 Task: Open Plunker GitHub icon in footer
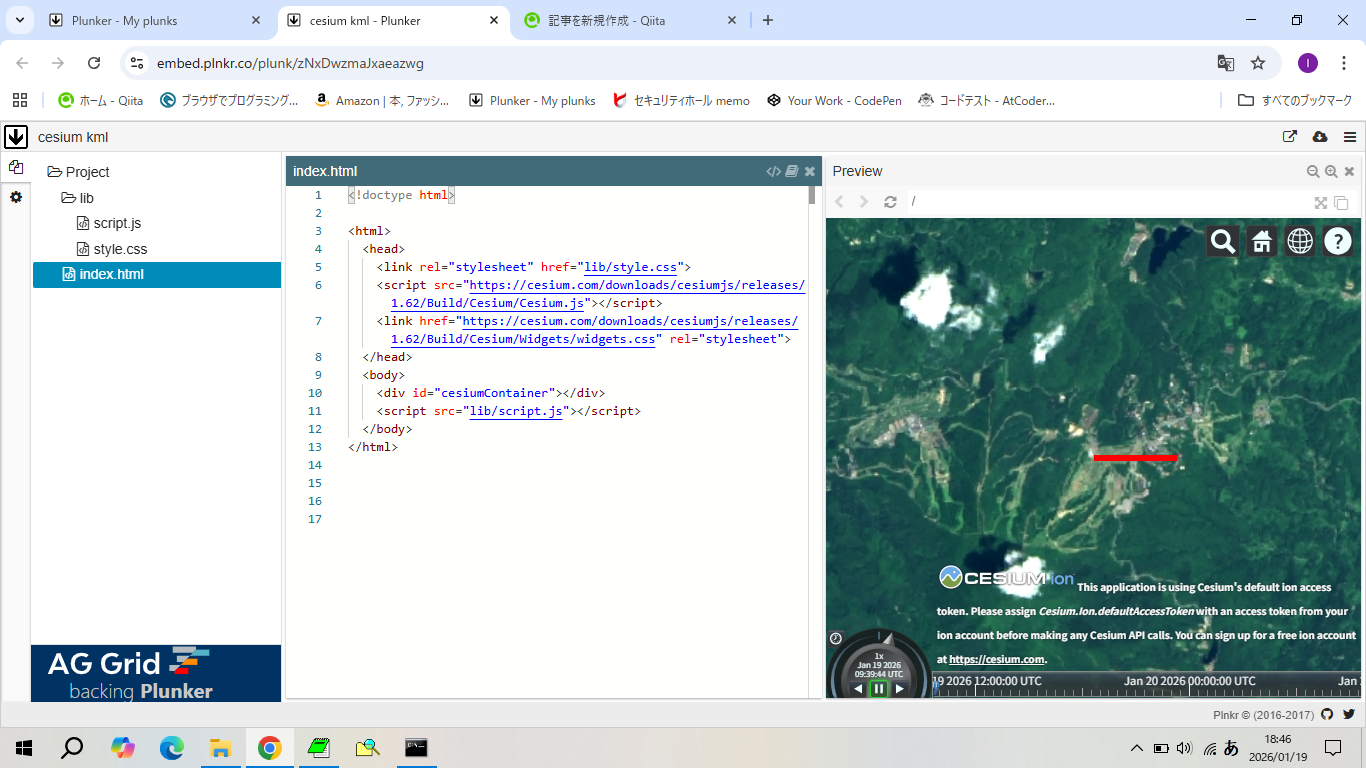(1327, 714)
